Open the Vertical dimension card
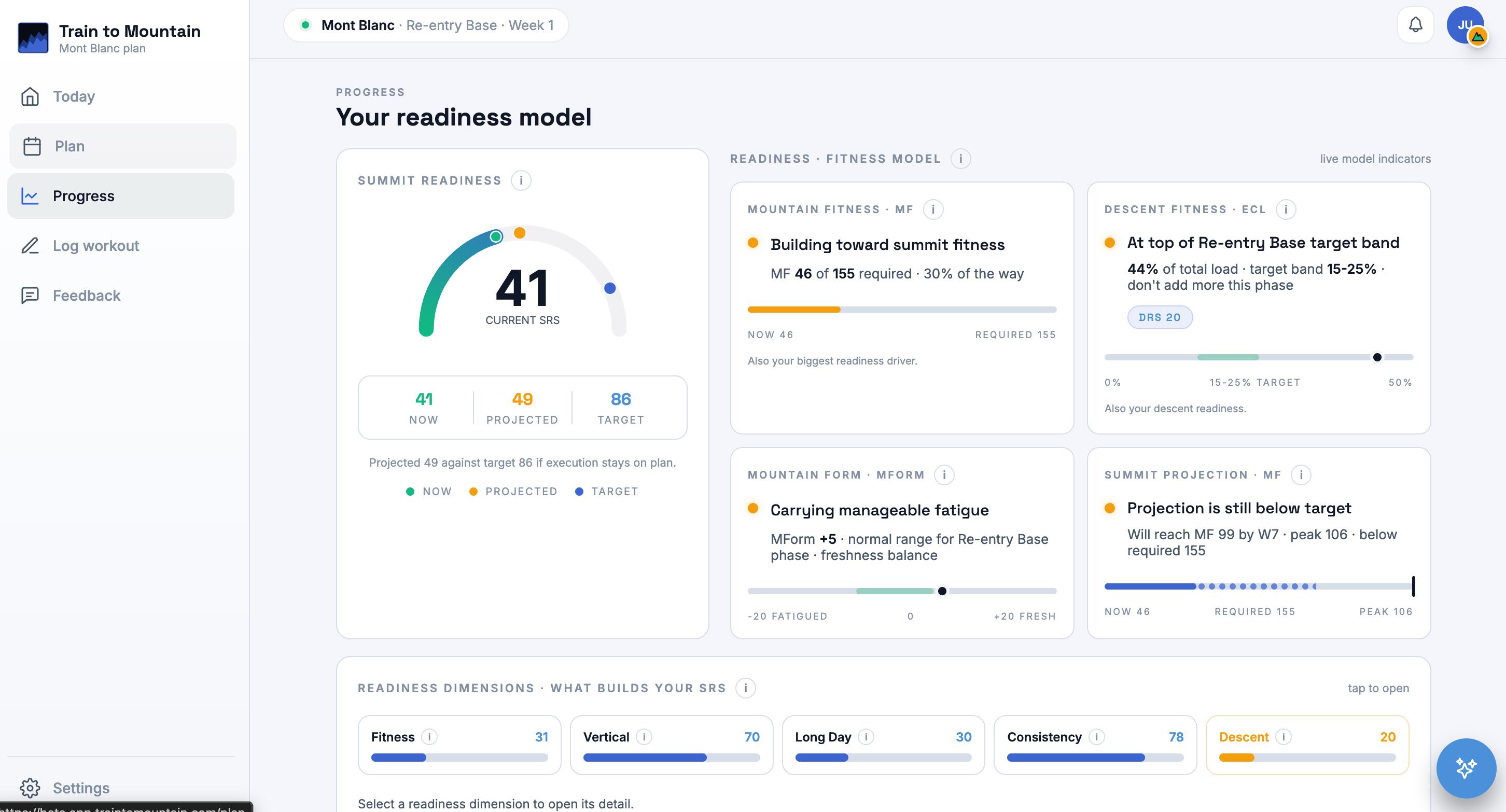The image size is (1506, 812). coord(672,745)
